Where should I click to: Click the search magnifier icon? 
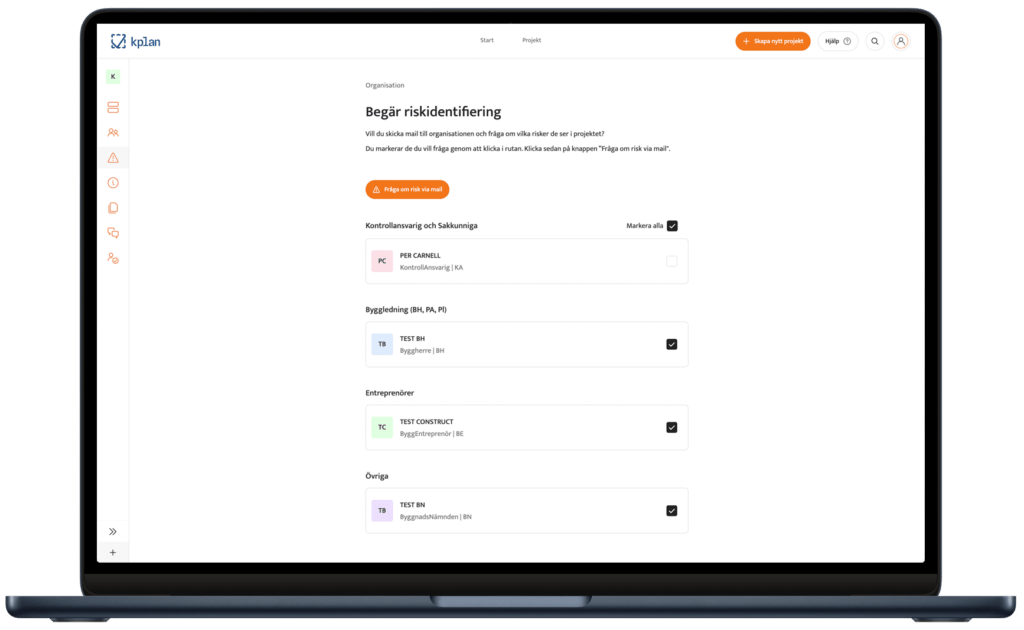click(875, 41)
